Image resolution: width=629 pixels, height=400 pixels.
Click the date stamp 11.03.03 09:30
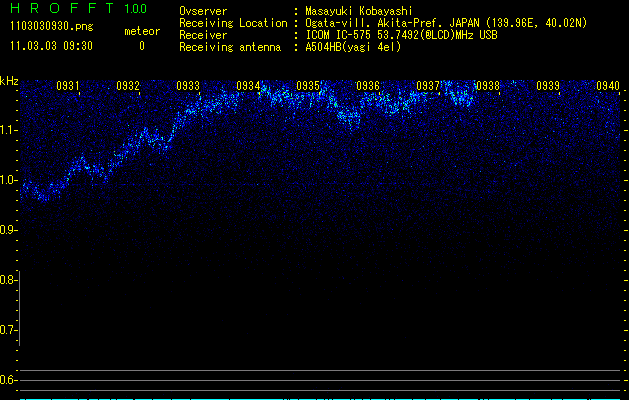pyautogui.click(x=51, y=46)
